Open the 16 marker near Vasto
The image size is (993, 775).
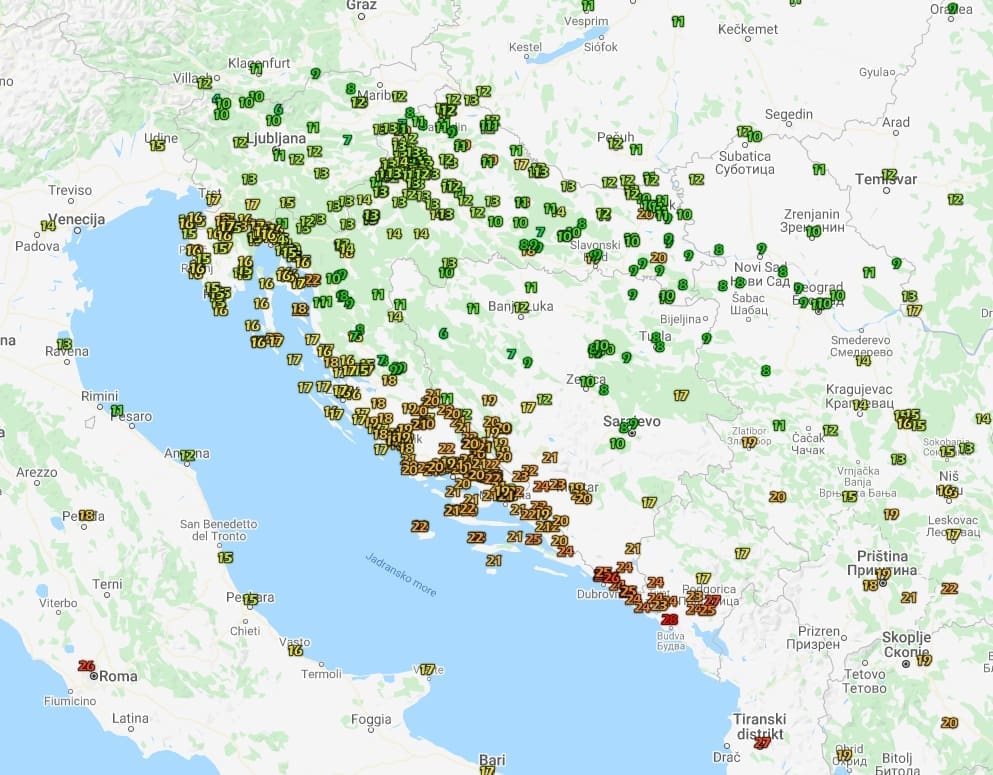point(295,650)
